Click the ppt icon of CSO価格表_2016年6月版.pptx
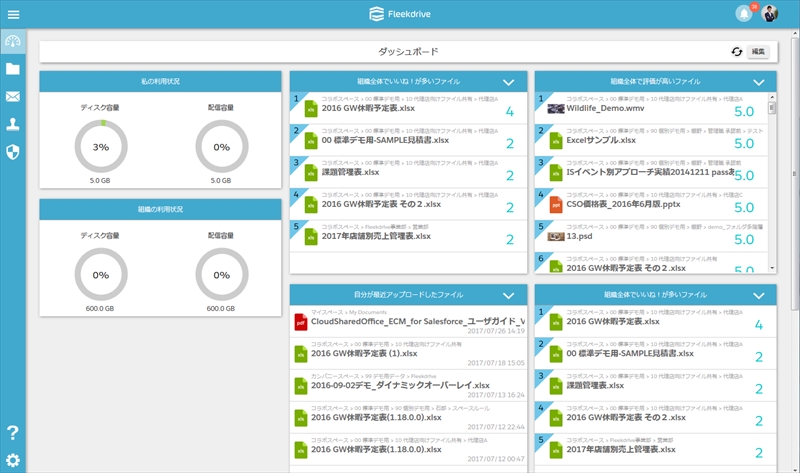This screenshot has height=473, width=800. (x=556, y=205)
